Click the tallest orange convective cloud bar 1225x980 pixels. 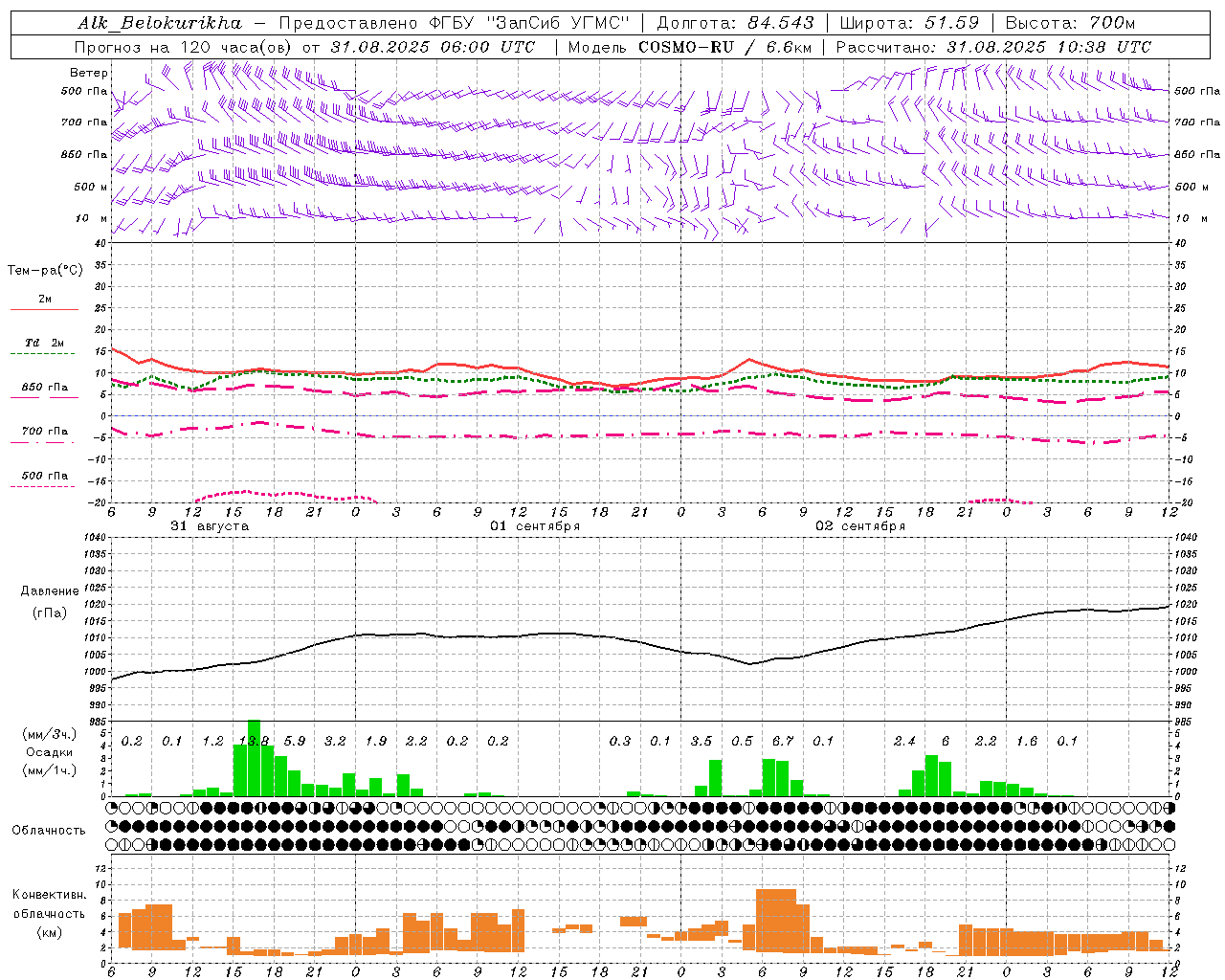776,921
